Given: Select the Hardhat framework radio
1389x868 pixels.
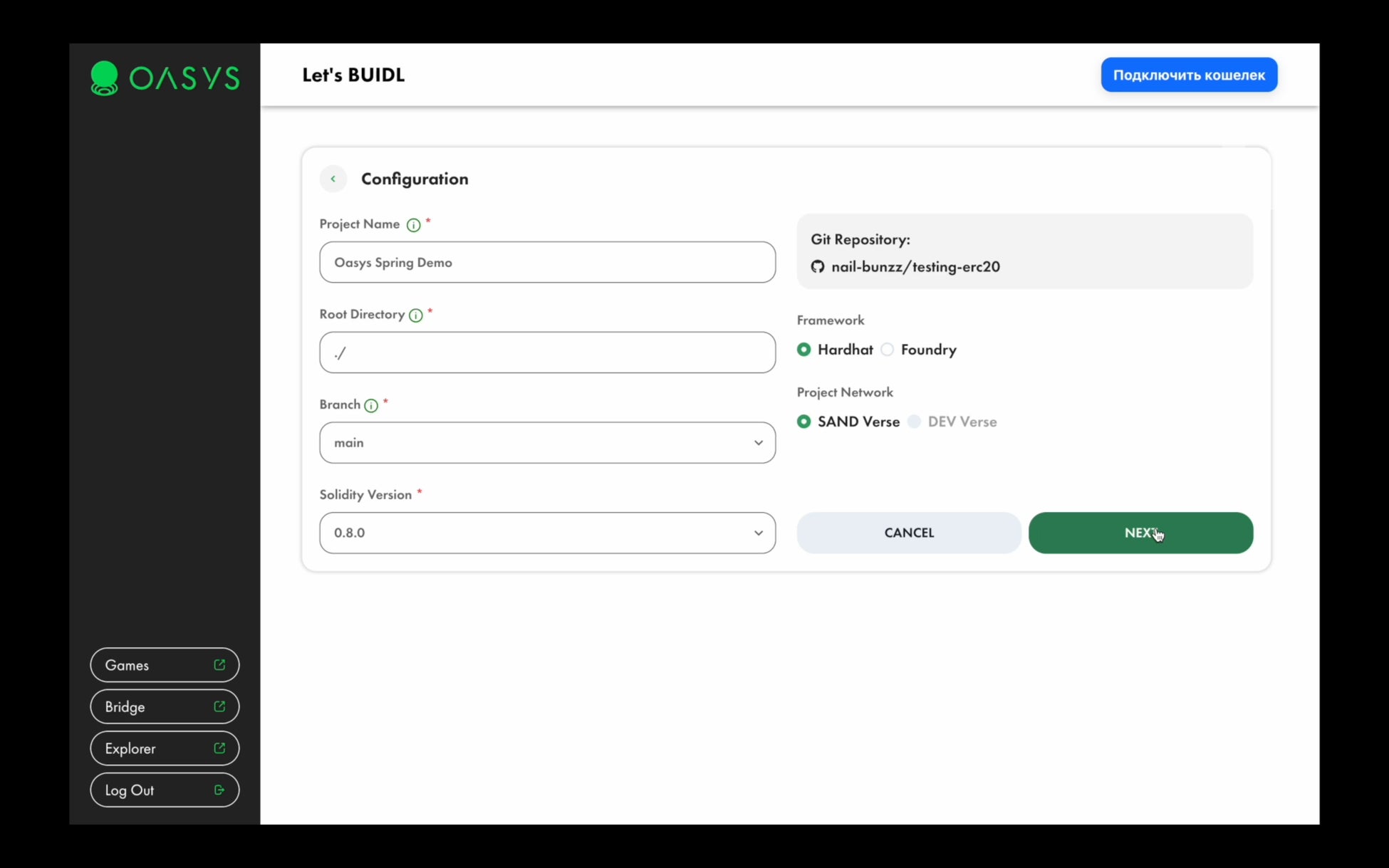Looking at the screenshot, I should click(804, 350).
